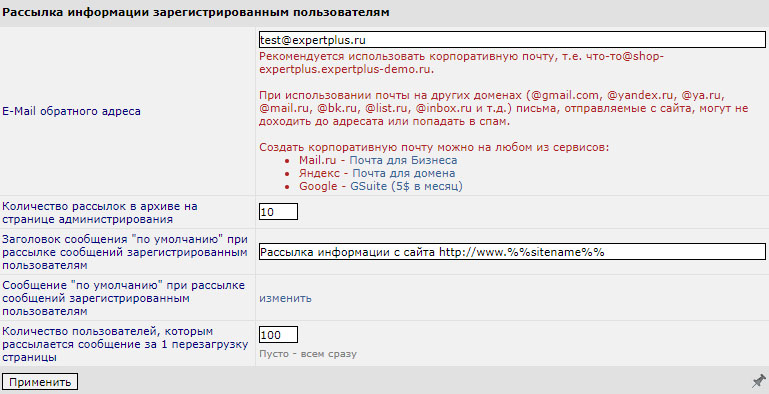Screen dimensions: 769x394
Task: Click the pin icon at the bottom right
Action: pyautogui.click(x=759, y=381)
